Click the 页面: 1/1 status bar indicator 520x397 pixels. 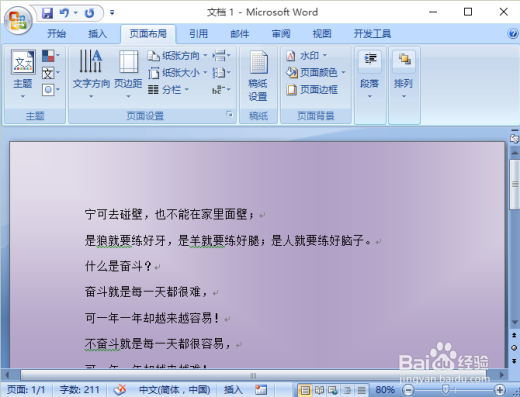pos(26,389)
